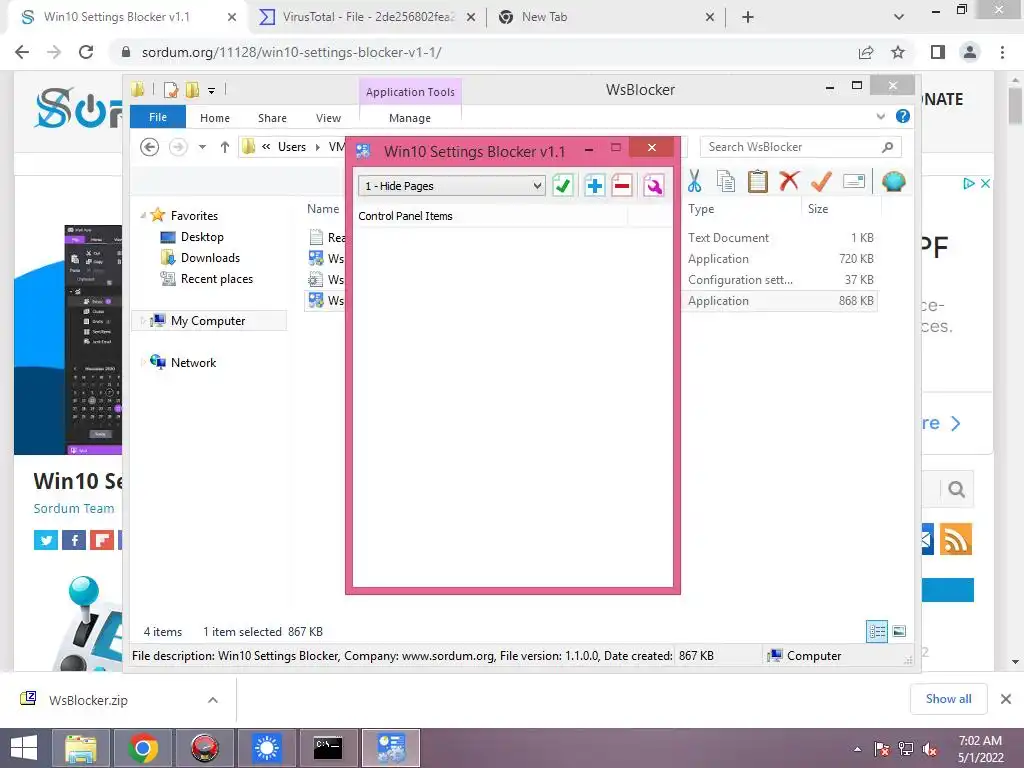Select Favorites in the navigation pane
Screen dimensions: 1024x768
click(195, 216)
